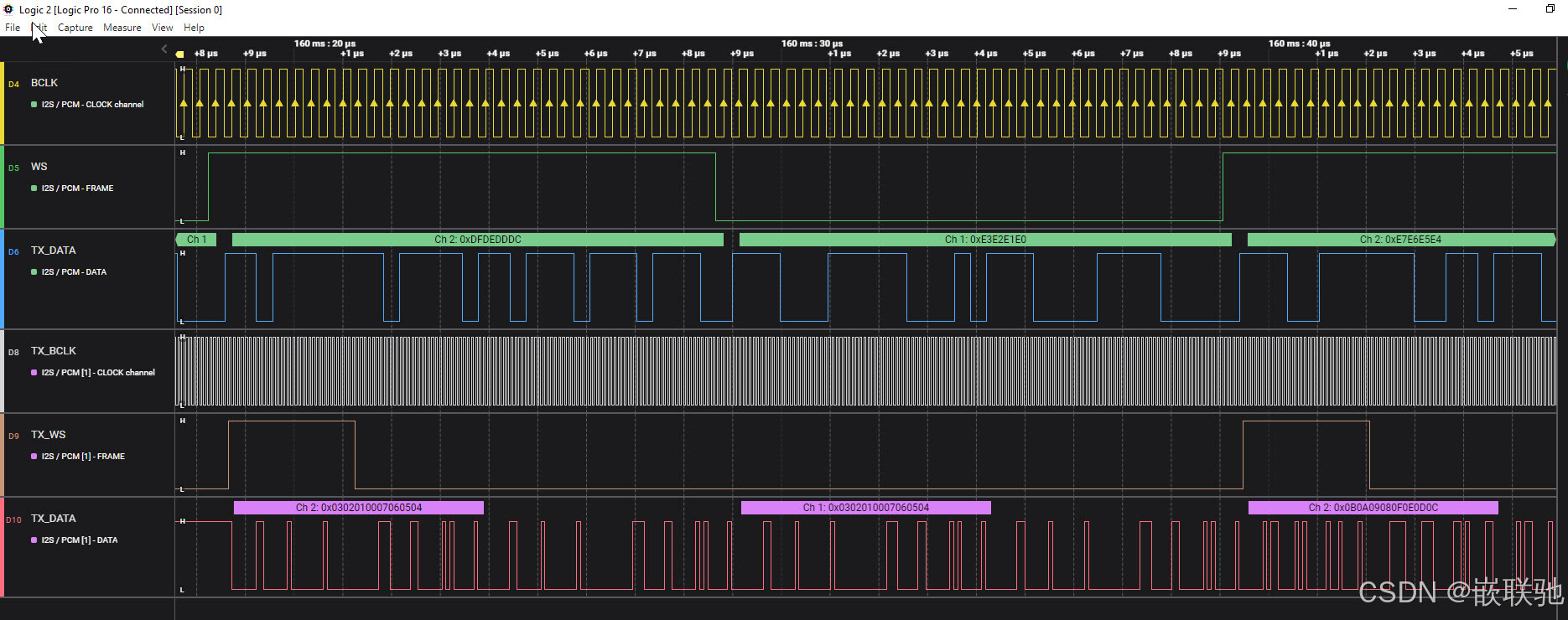
Task: Click purple Ch 2: 0x0B0A09080F0E0D0C bubble
Action: pyautogui.click(x=1373, y=508)
